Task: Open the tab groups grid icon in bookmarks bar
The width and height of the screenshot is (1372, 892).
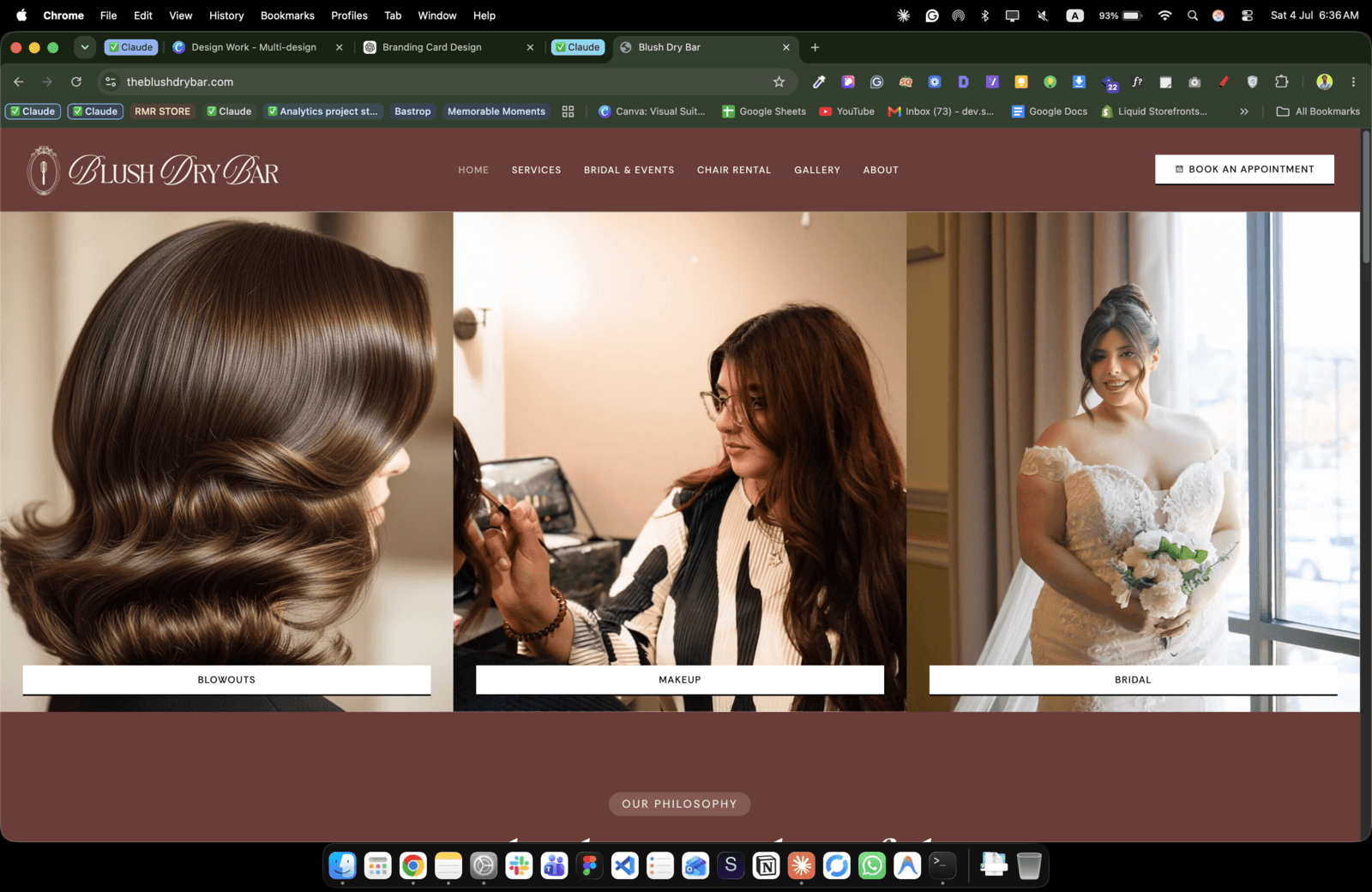Action: tap(568, 111)
